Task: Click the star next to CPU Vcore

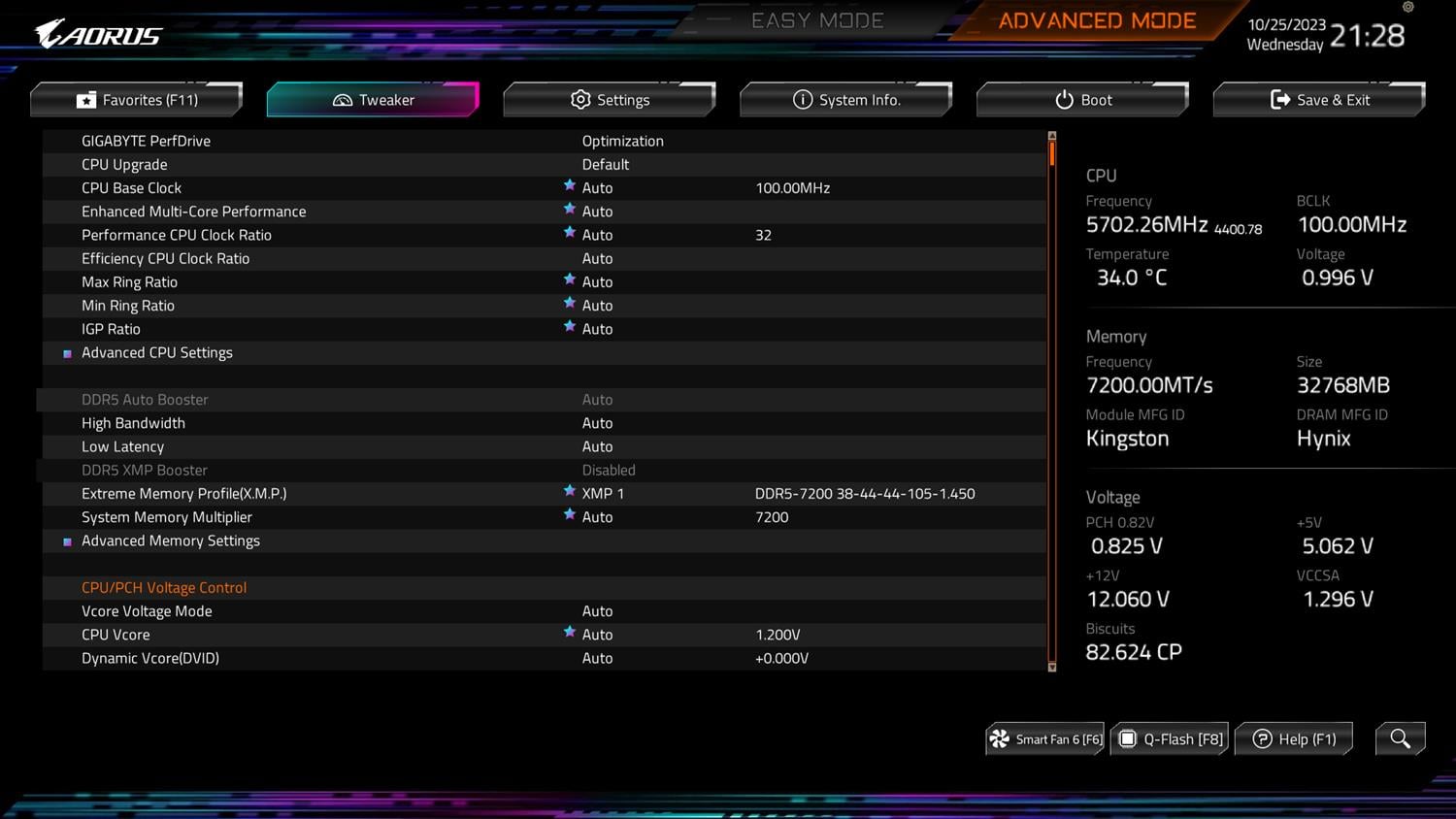Action: tap(570, 633)
